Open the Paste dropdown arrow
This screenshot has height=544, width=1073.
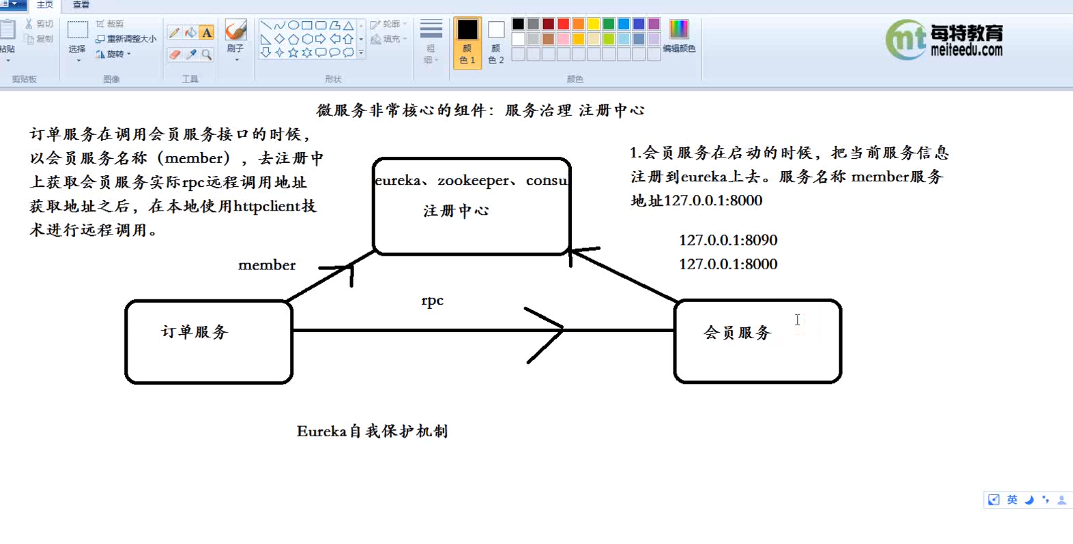point(7,61)
